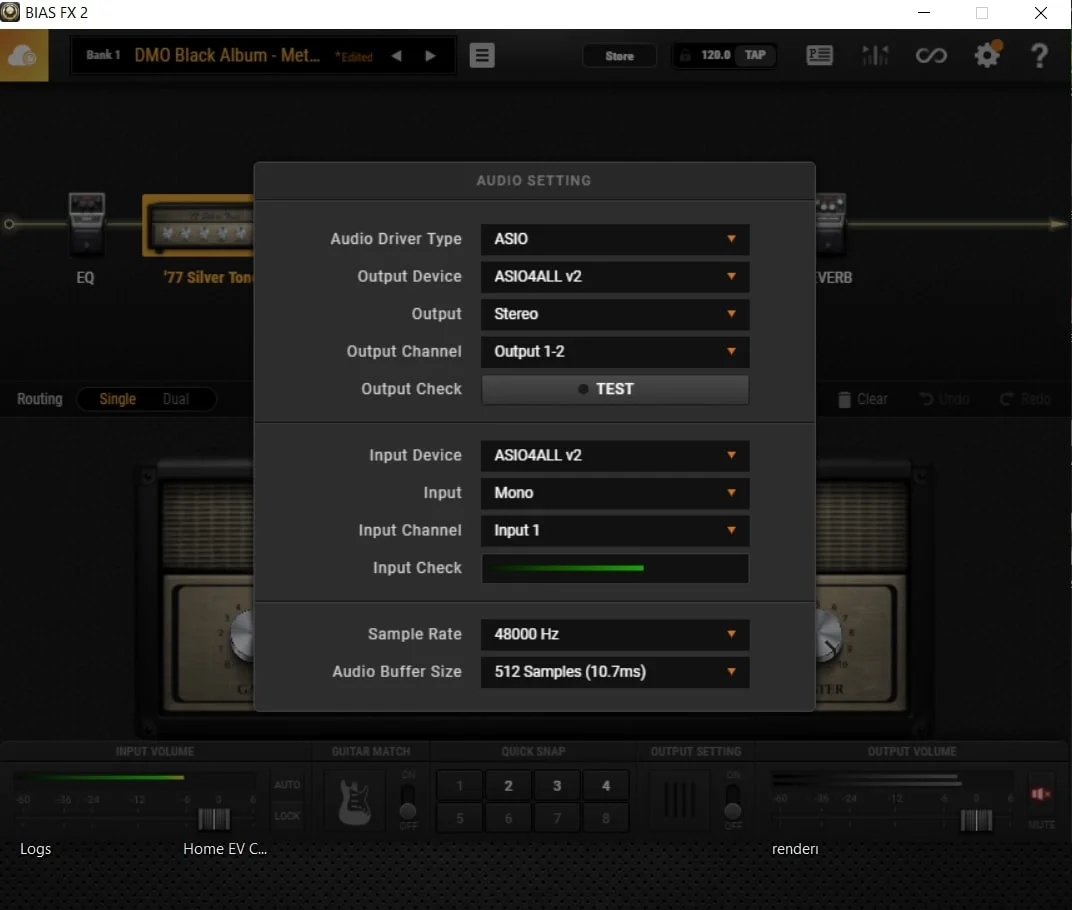This screenshot has width=1072, height=910.
Task: Click the Input Volume slider handle
Action: click(214, 820)
